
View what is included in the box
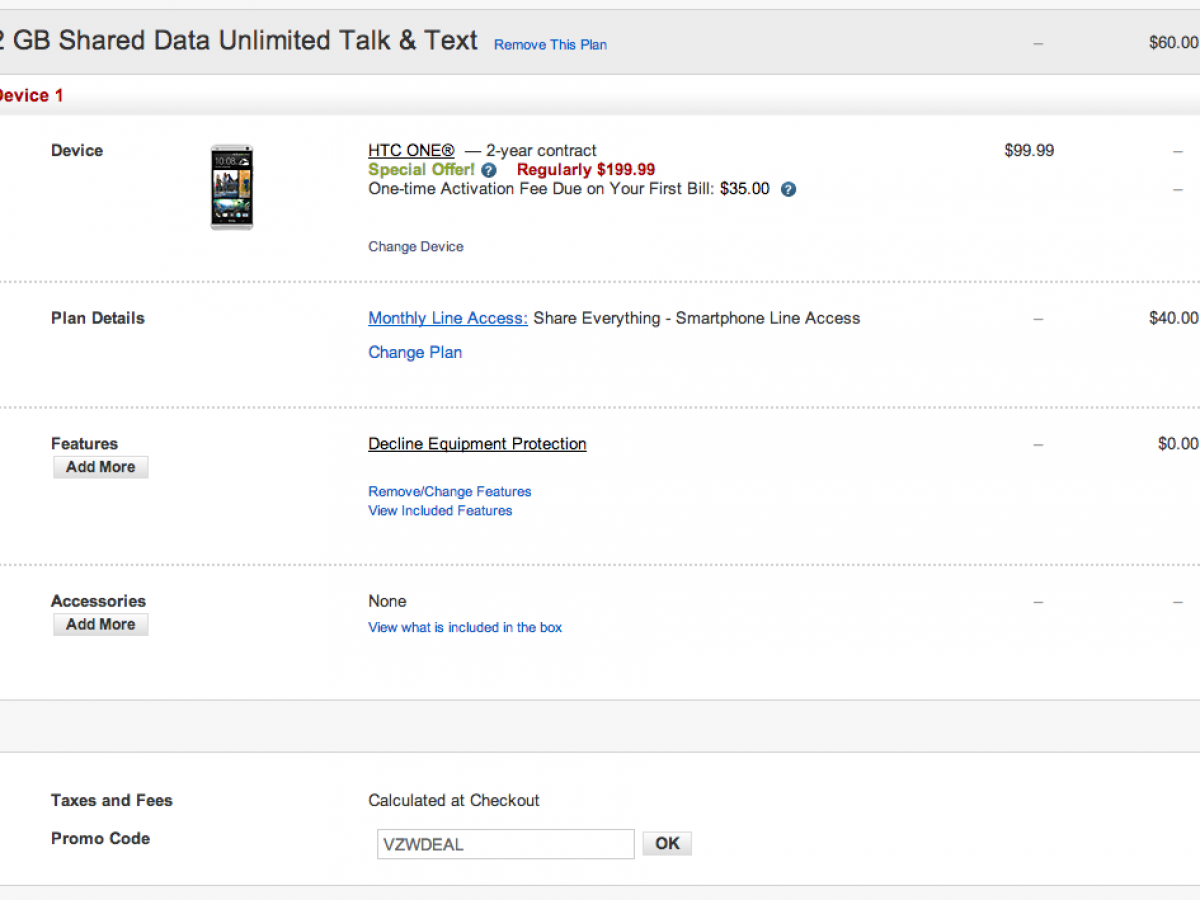tap(465, 628)
